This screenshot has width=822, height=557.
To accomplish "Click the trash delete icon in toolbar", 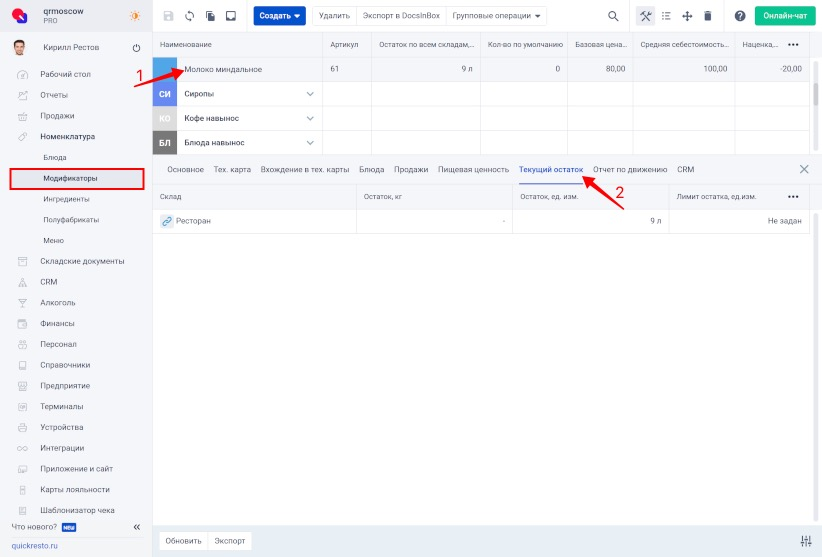I will point(708,16).
